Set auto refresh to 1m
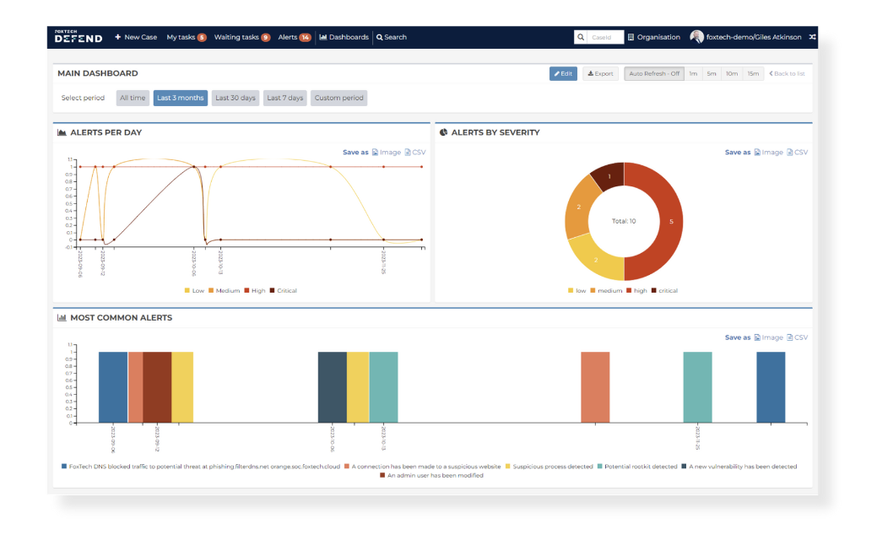The height and width of the screenshot is (539, 877). pos(693,73)
